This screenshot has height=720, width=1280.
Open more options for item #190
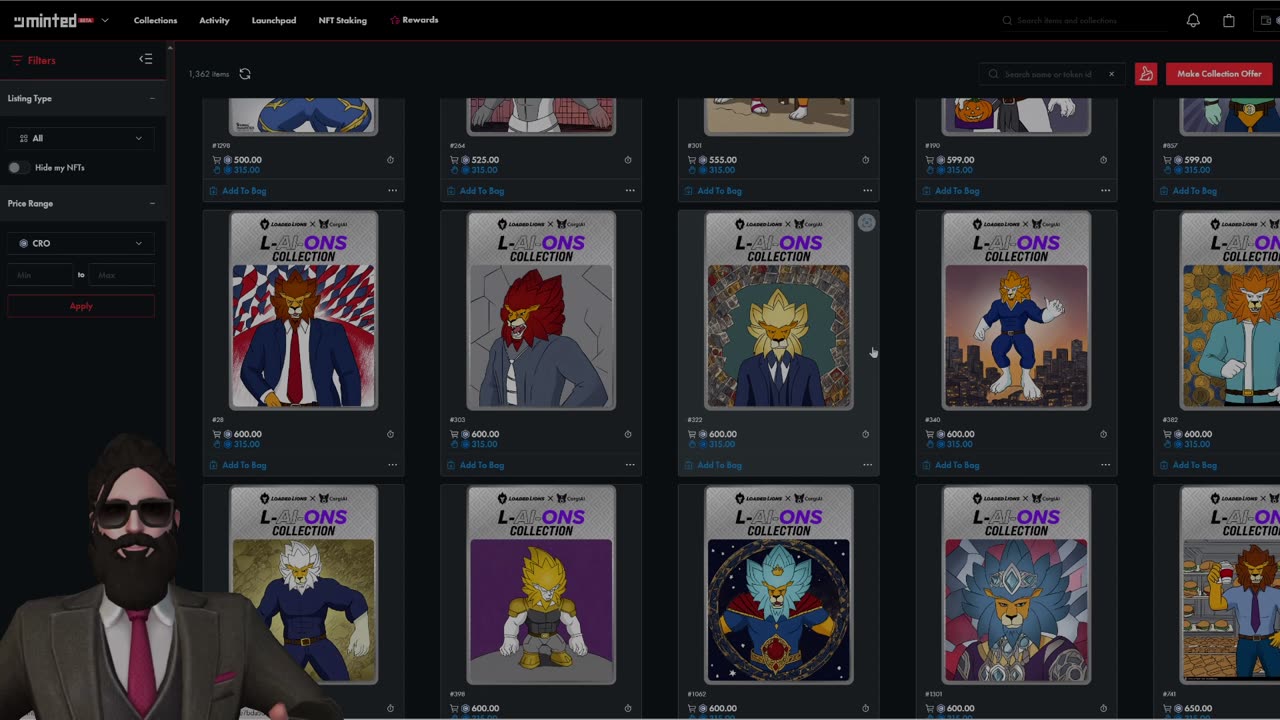pyautogui.click(x=1105, y=191)
